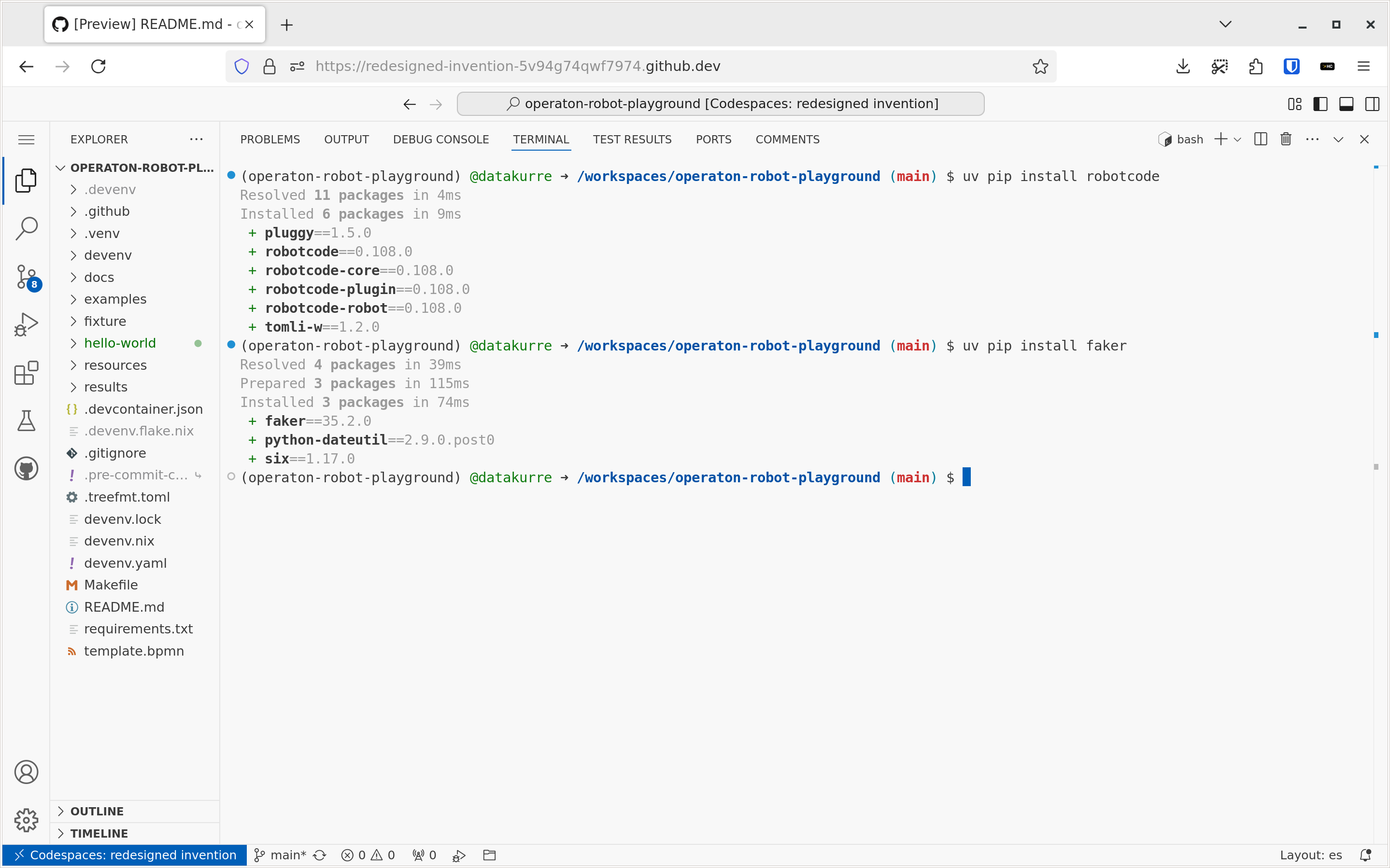
Task: Open the Testing flask icon
Action: pos(27,421)
